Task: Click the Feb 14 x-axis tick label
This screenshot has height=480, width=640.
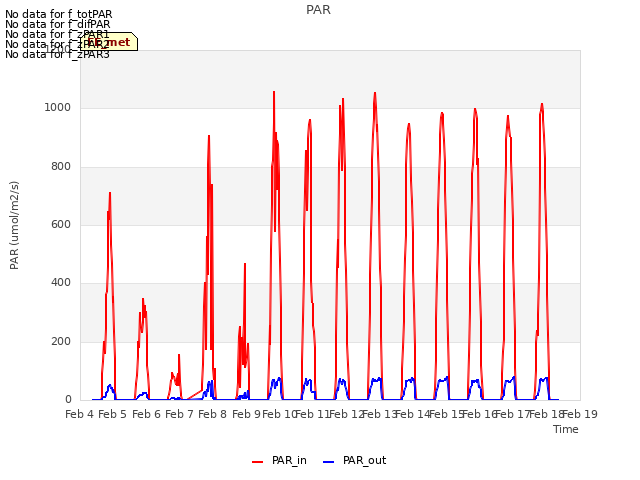Action: coord(413,414)
